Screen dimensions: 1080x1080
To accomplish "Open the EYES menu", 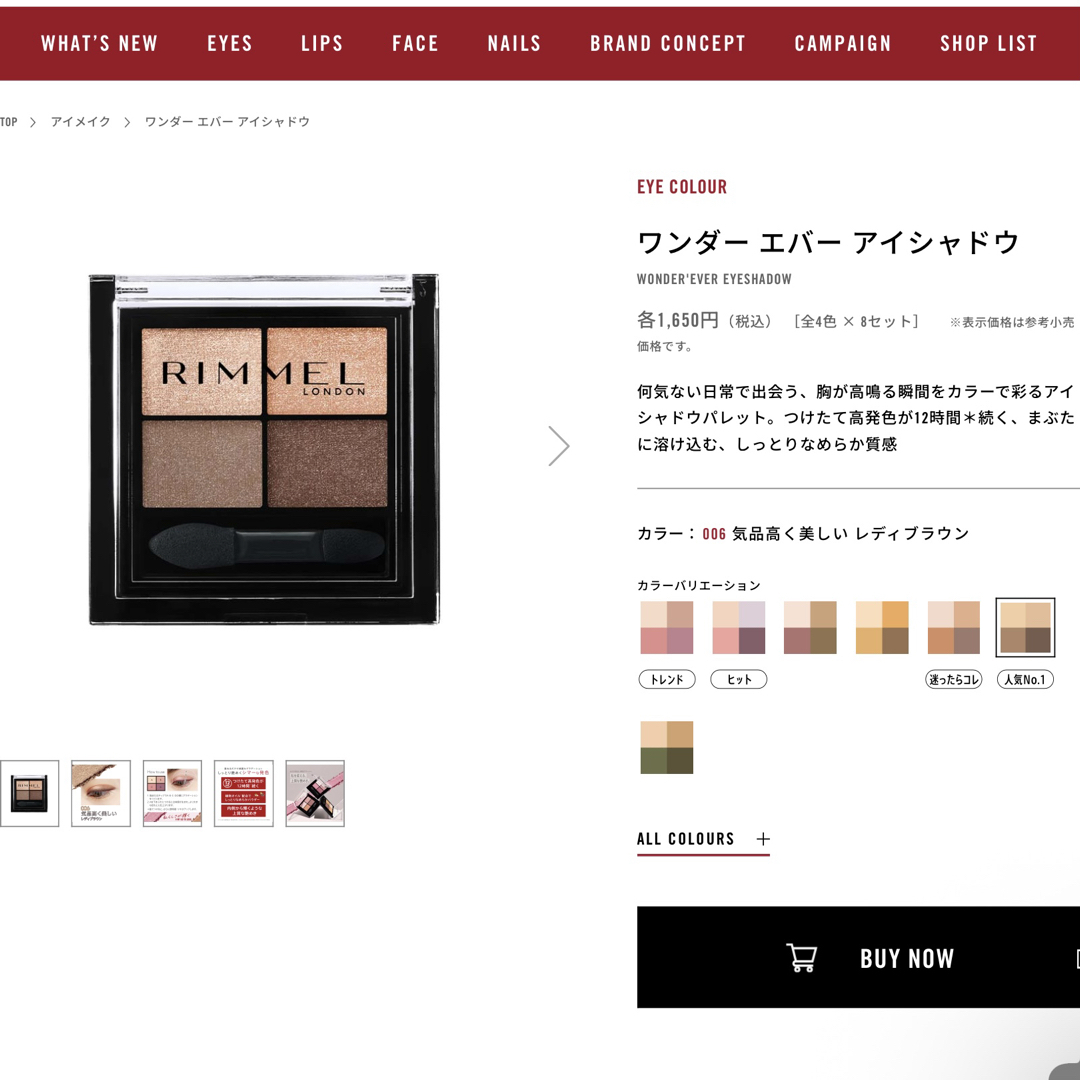I will [x=230, y=43].
